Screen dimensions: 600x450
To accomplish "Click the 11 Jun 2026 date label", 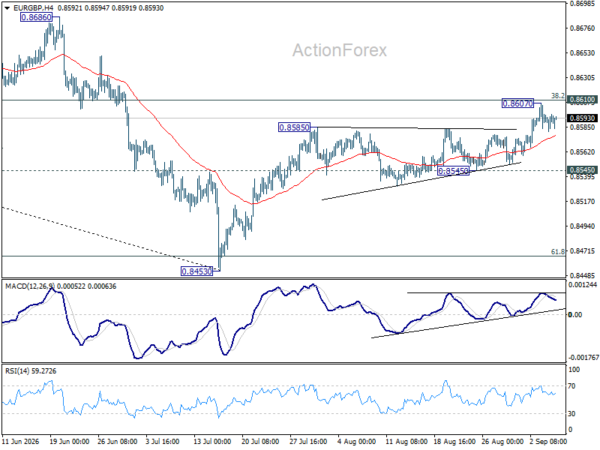I will [x=21, y=442].
